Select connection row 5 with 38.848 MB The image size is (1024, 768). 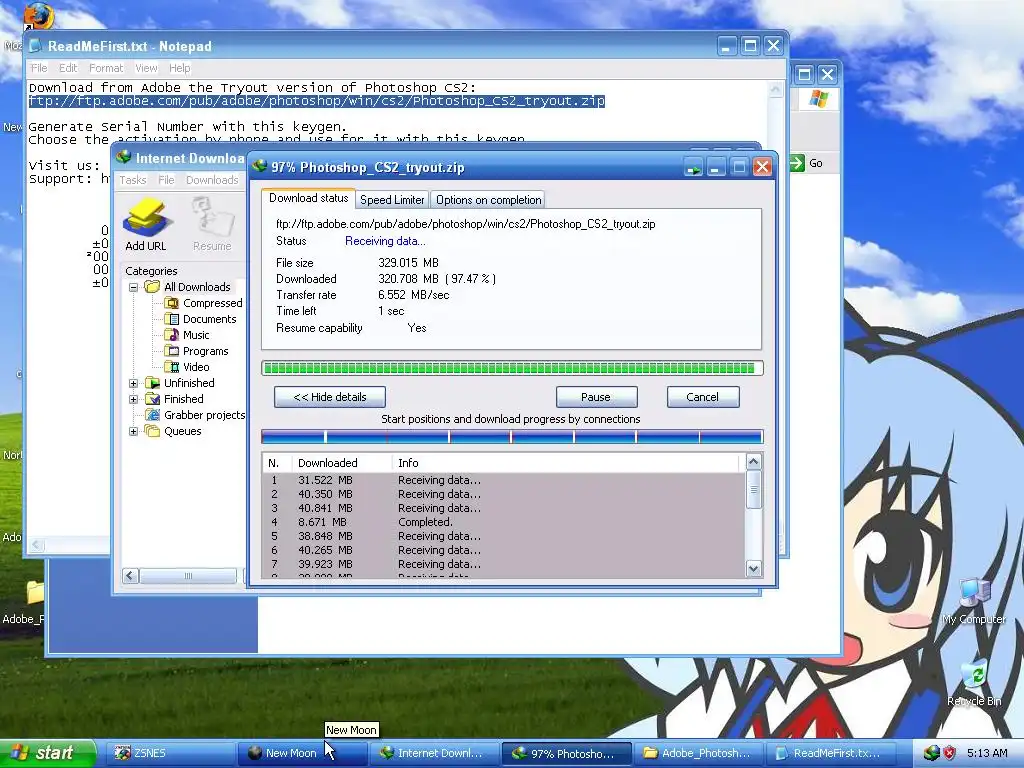click(503, 536)
